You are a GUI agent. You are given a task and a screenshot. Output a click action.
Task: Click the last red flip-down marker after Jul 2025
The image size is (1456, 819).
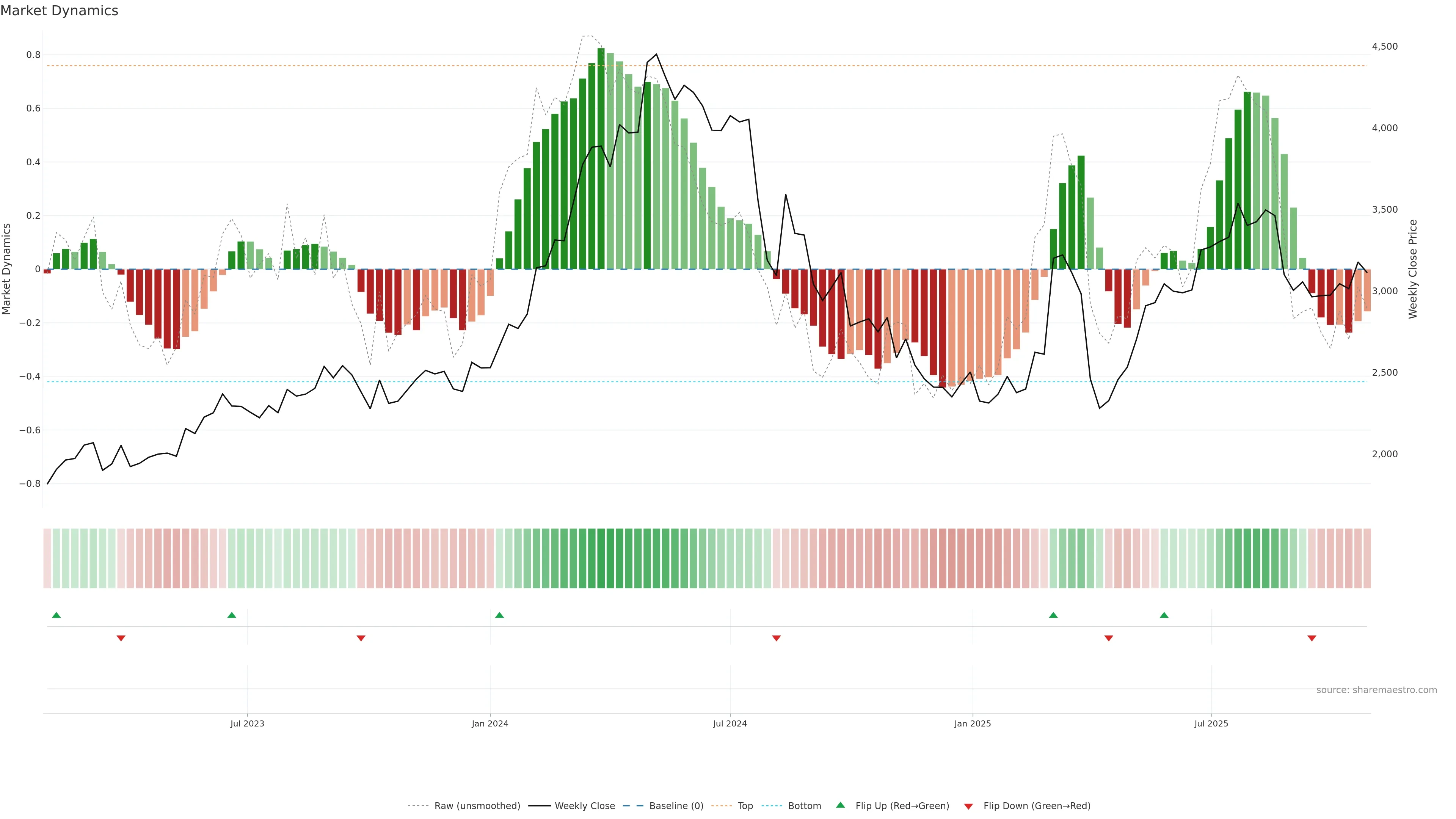tap(1312, 638)
